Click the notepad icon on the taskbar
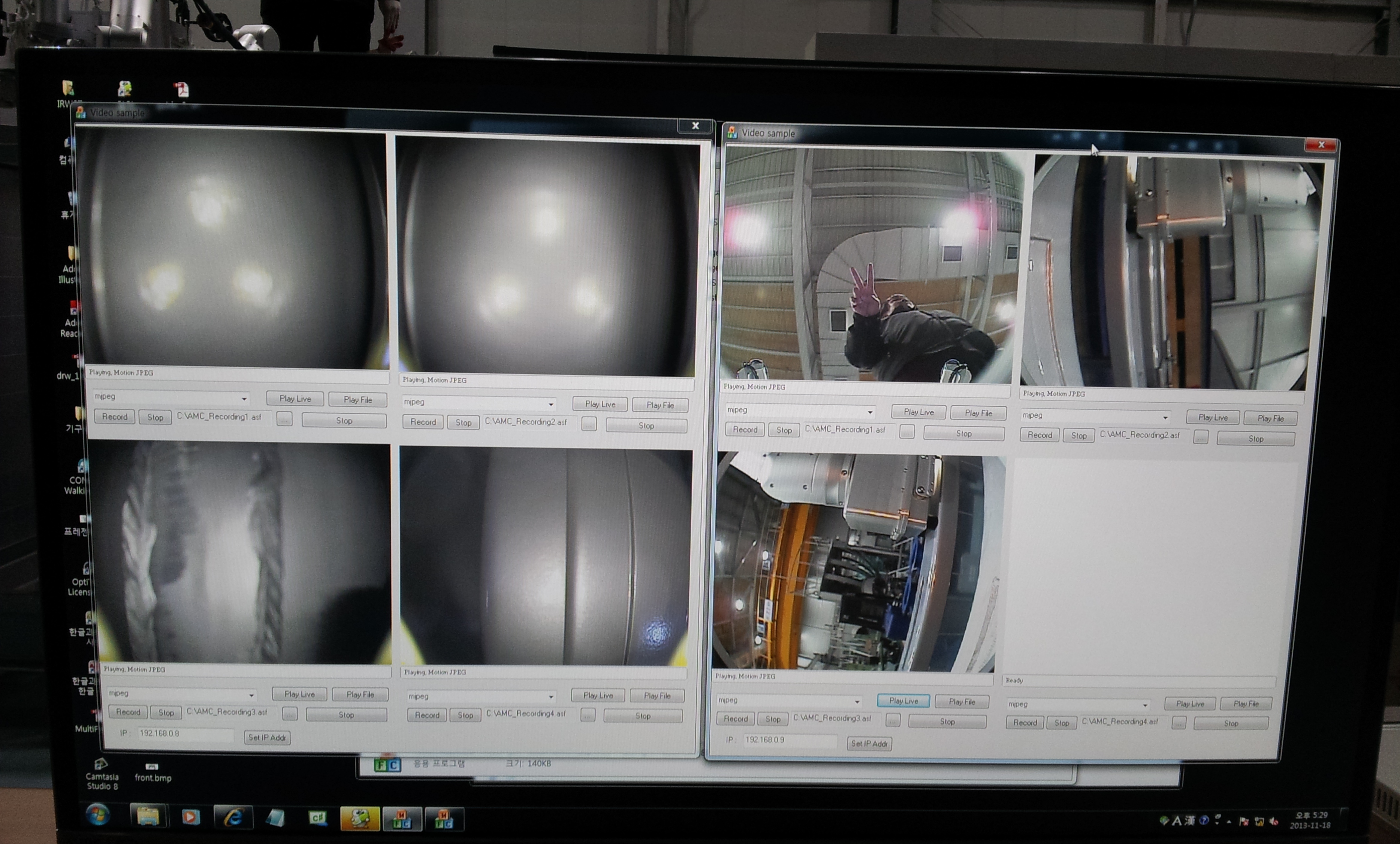 click(275, 818)
